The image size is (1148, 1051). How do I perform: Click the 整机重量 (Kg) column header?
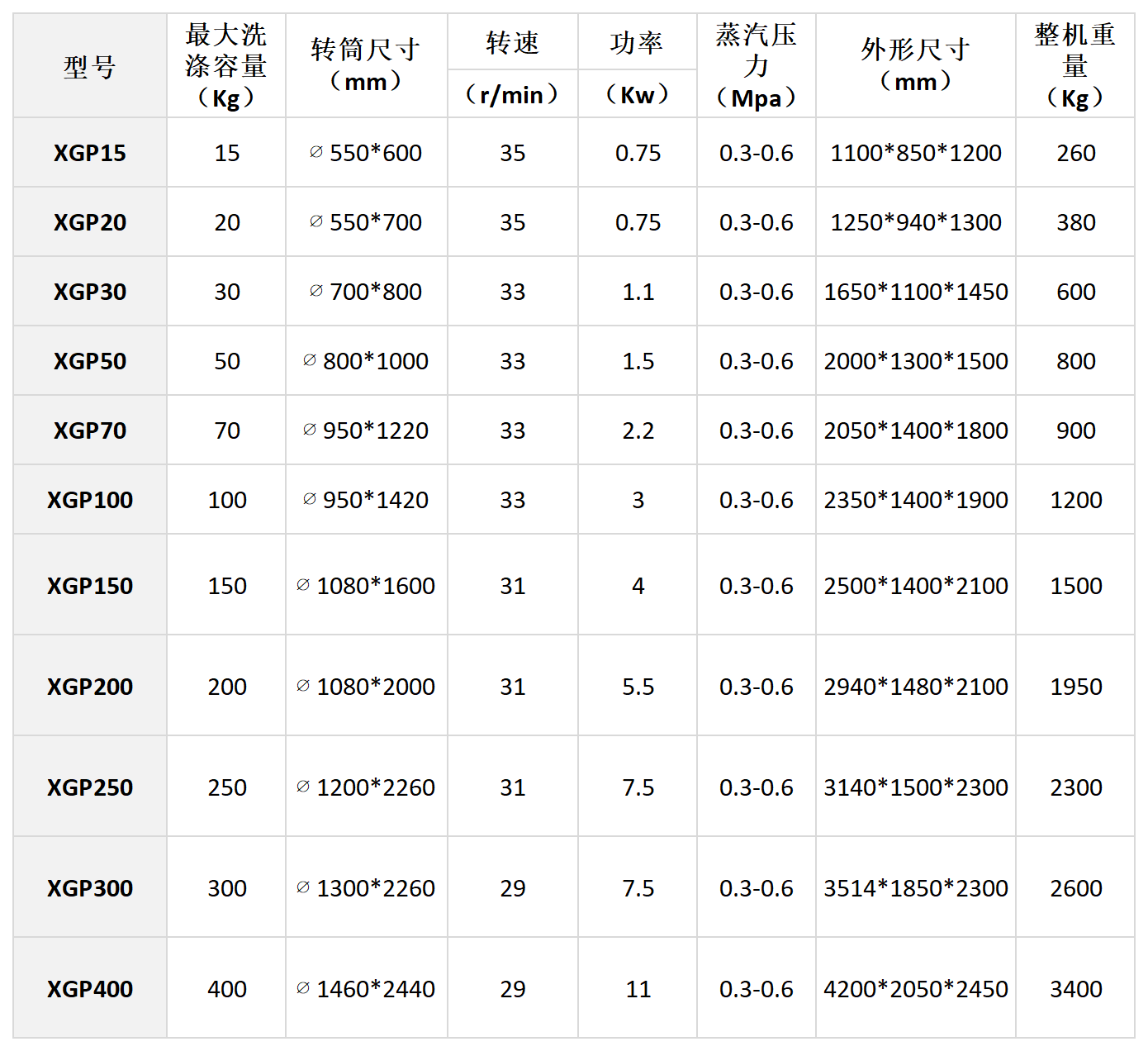(x=1074, y=66)
